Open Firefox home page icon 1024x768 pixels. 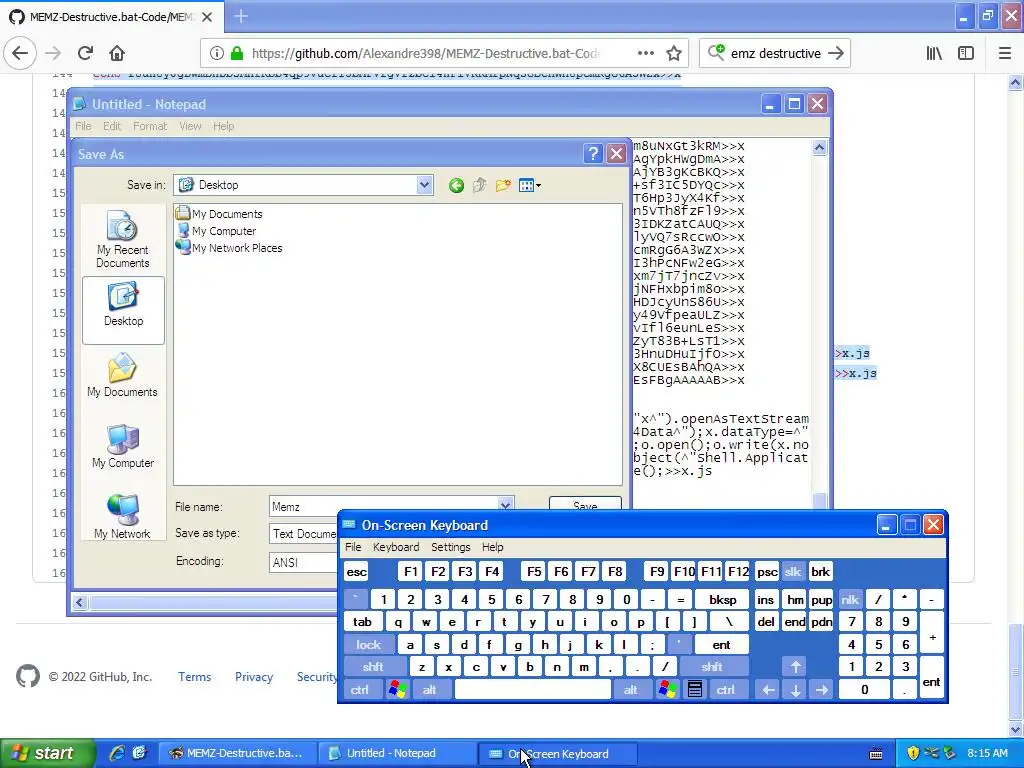point(117,53)
